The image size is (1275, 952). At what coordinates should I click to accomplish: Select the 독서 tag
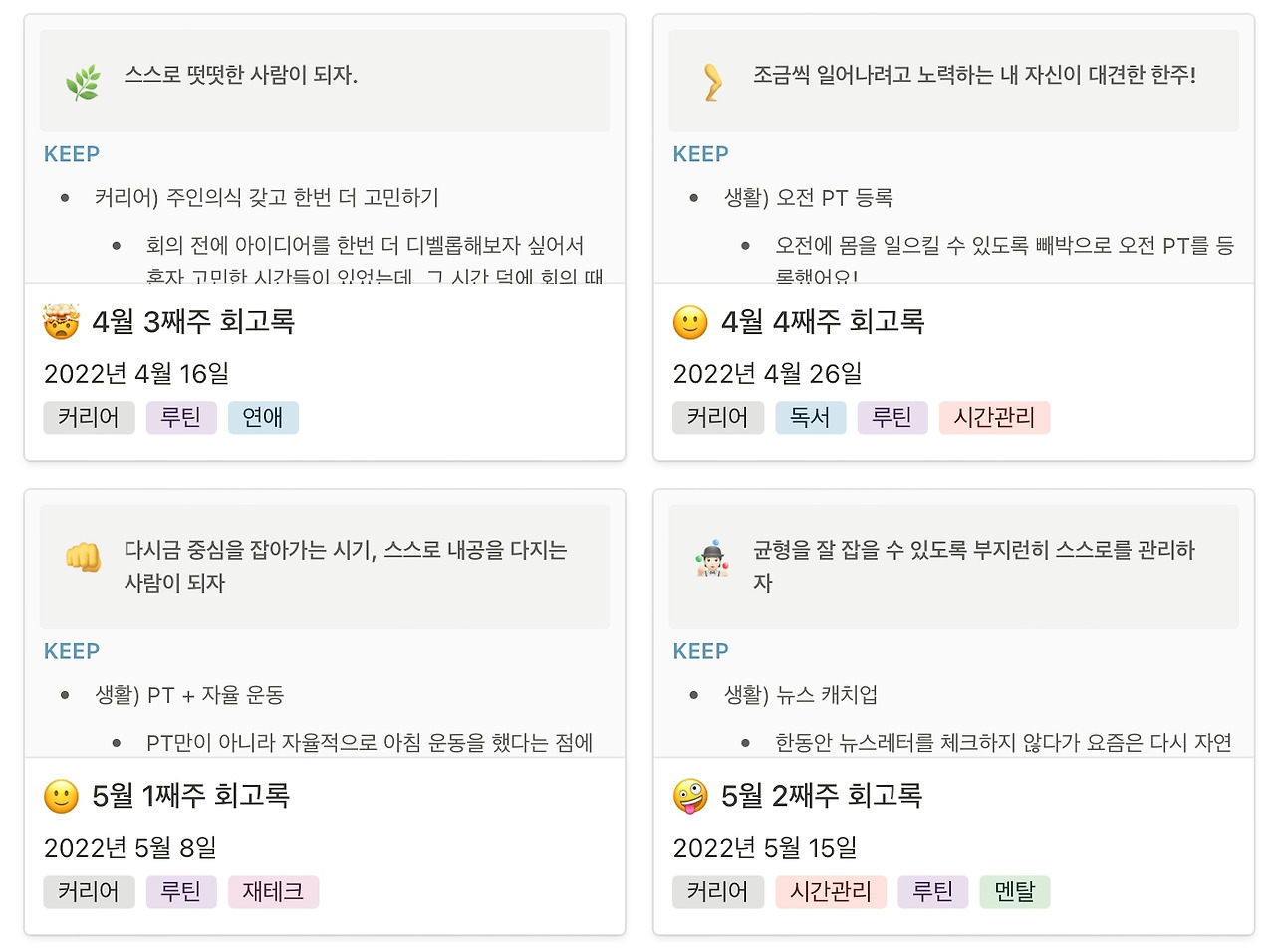pos(810,418)
